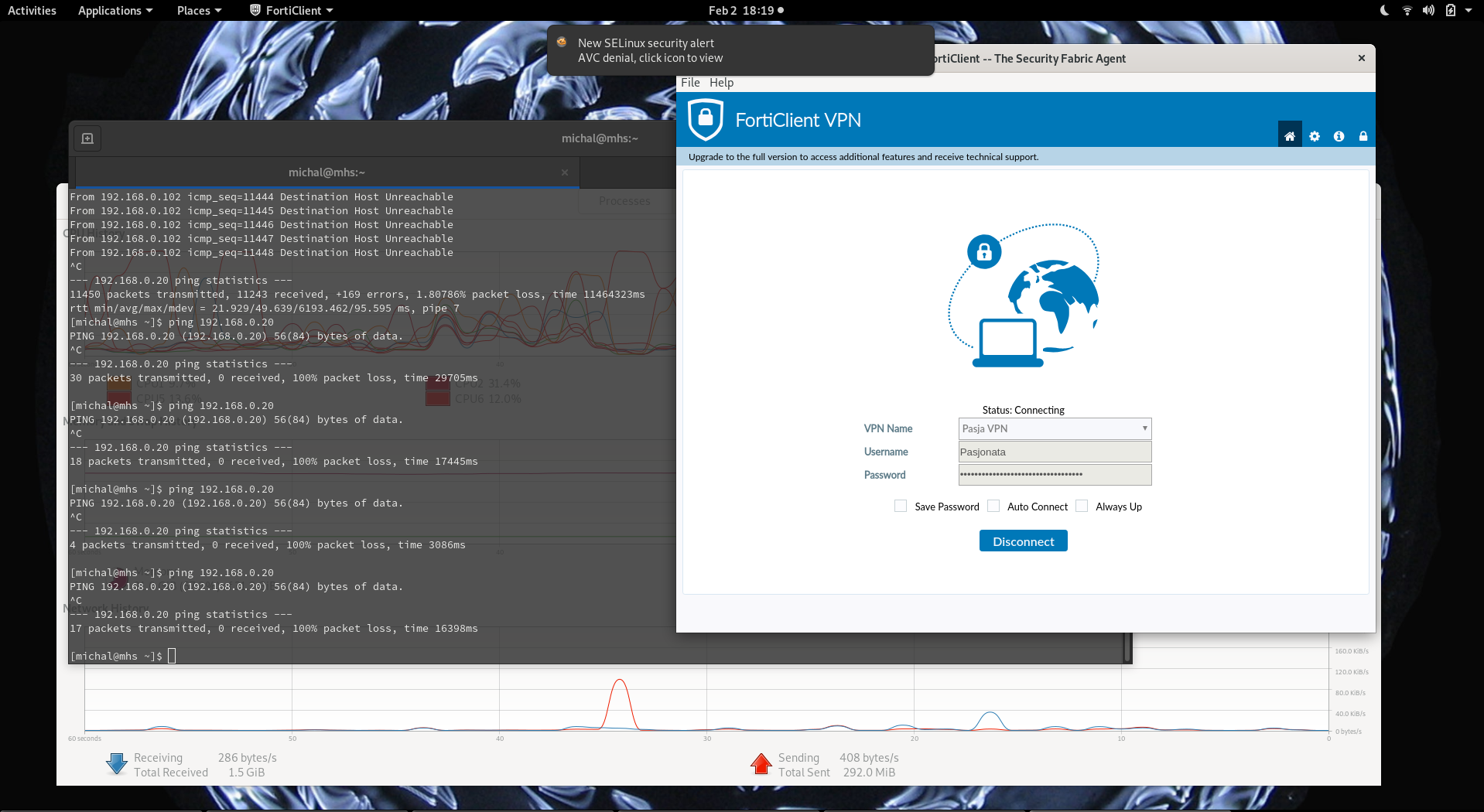Click the Username field containing Pasjonata

[1055, 452]
